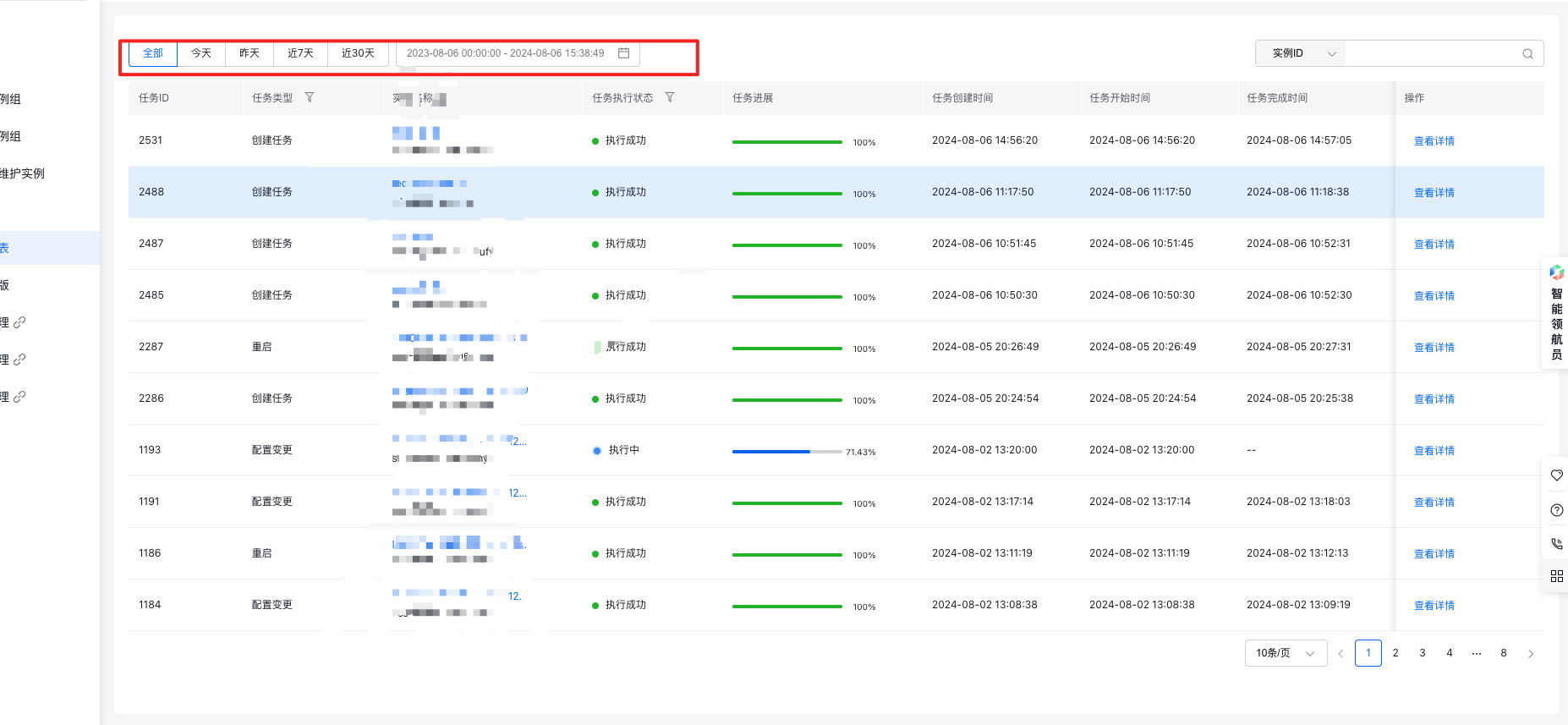Click task ID 2531 cell
This screenshot has width=1568, height=725.
click(151, 140)
